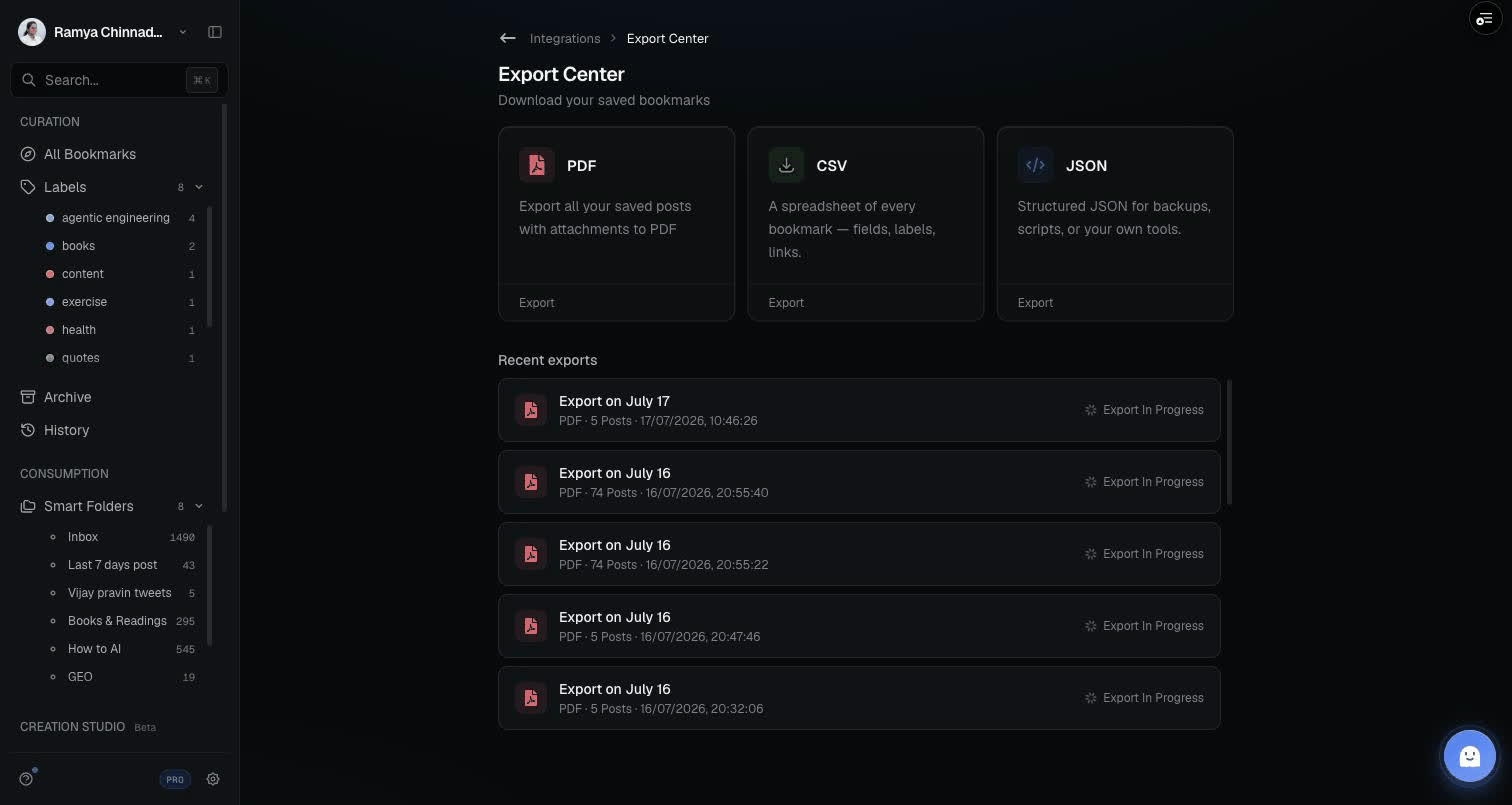Click Export In Progress for 20:32:06 export
Screen dimensions: 1512x805
[1153, 698]
